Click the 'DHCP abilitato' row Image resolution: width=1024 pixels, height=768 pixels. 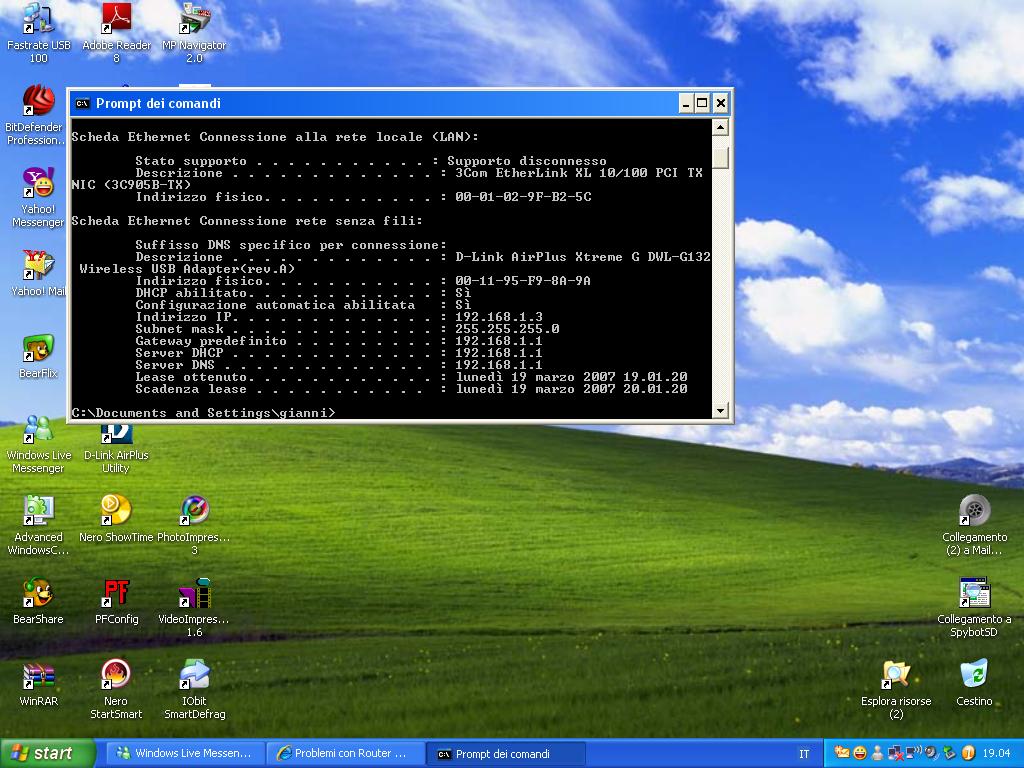coord(303,293)
